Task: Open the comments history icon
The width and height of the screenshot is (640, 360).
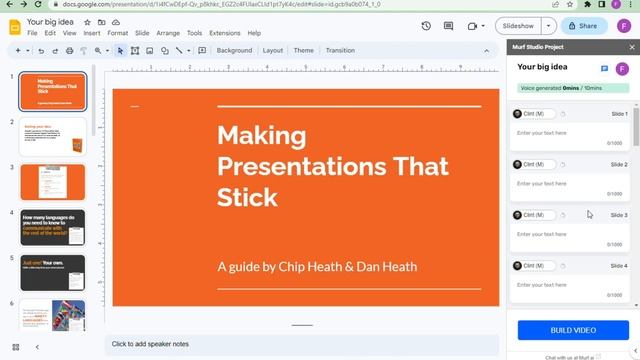Action: 448,26
